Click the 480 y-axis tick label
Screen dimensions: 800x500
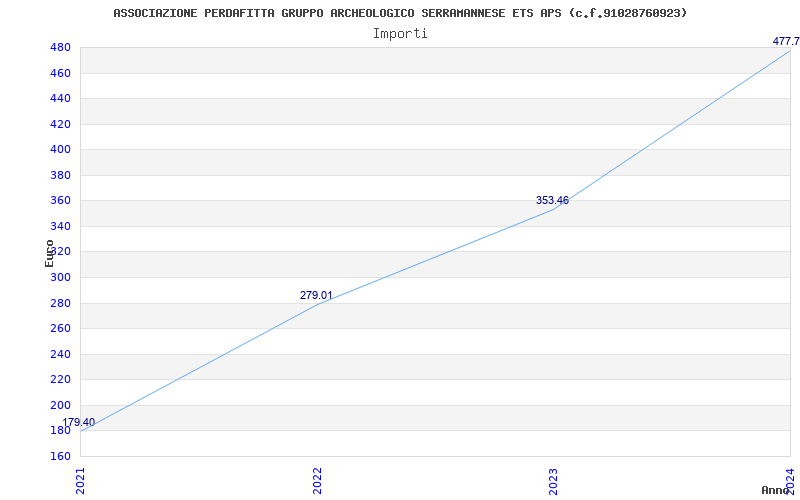[60, 48]
